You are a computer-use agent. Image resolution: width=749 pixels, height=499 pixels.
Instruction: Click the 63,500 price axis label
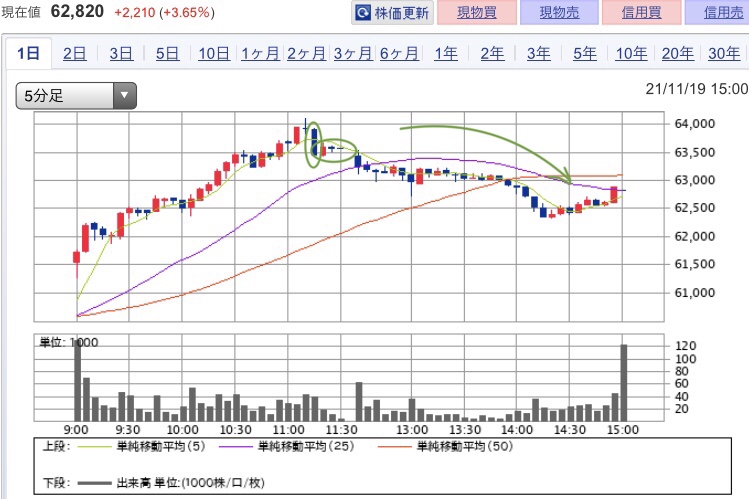tap(695, 152)
